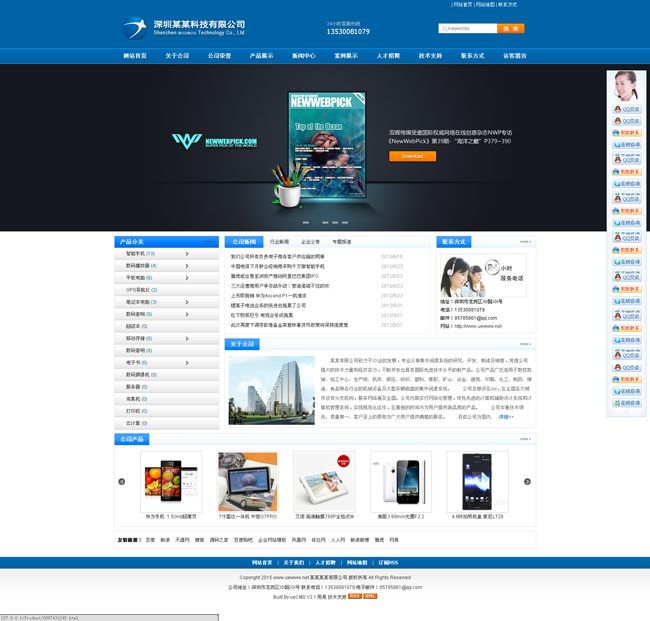Open 网站首页 in main navigation

tap(135, 56)
